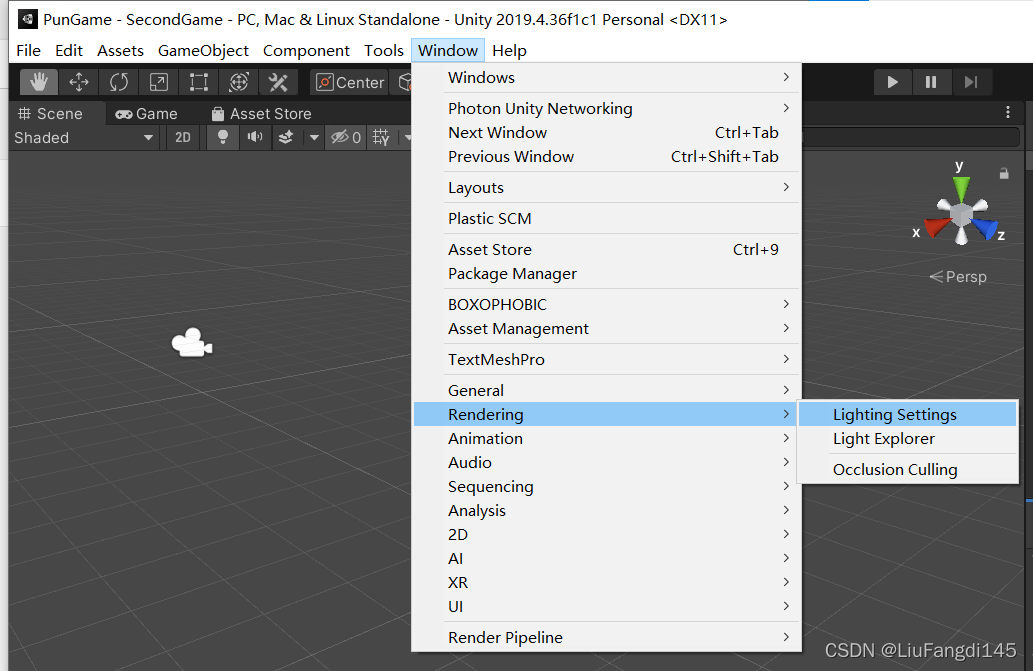This screenshot has height=671, width=1033.
Task: Open Occlusion Culling window
Action: 908,470
